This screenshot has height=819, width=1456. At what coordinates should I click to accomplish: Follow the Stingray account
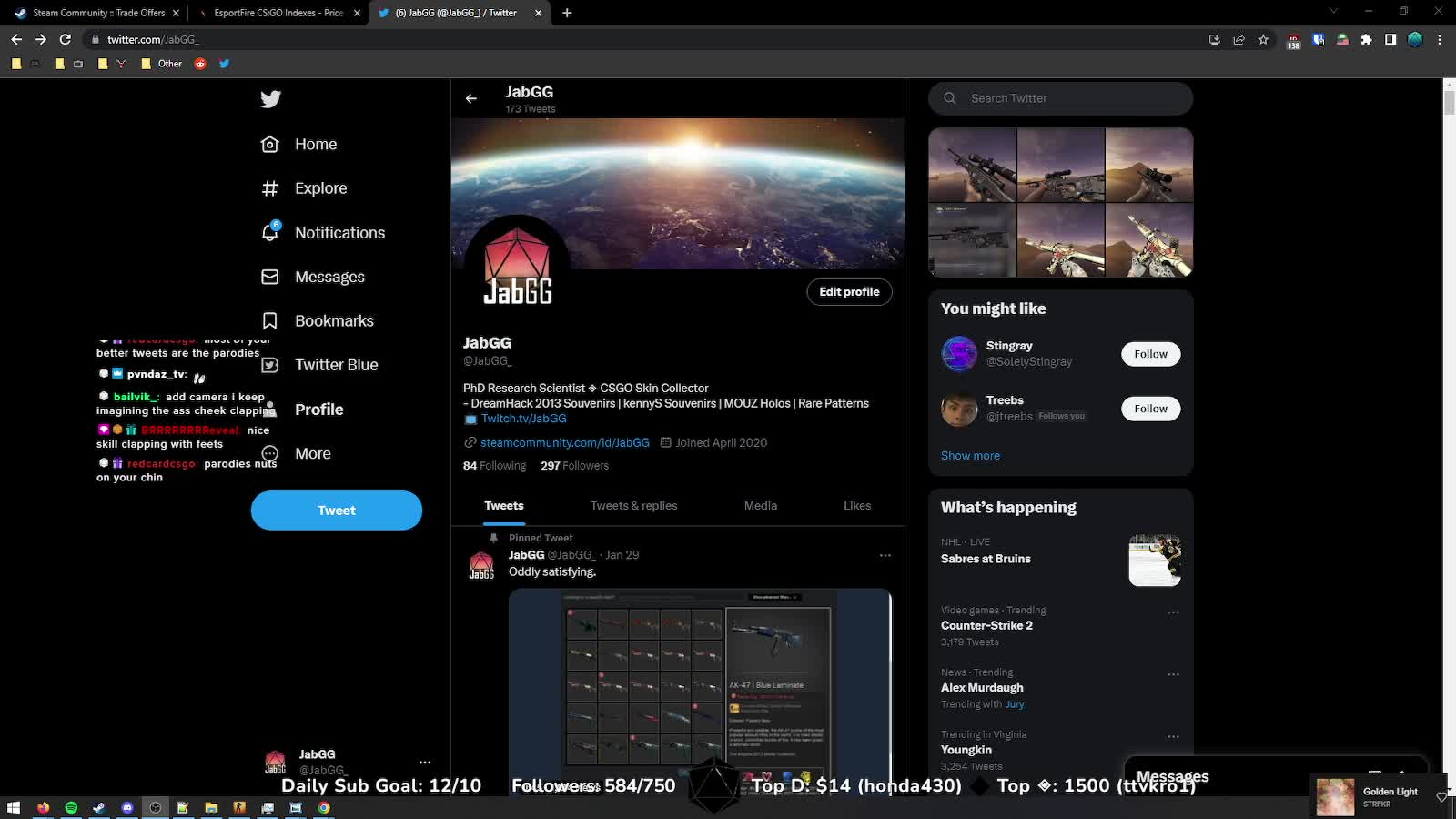coord(1150,354)
